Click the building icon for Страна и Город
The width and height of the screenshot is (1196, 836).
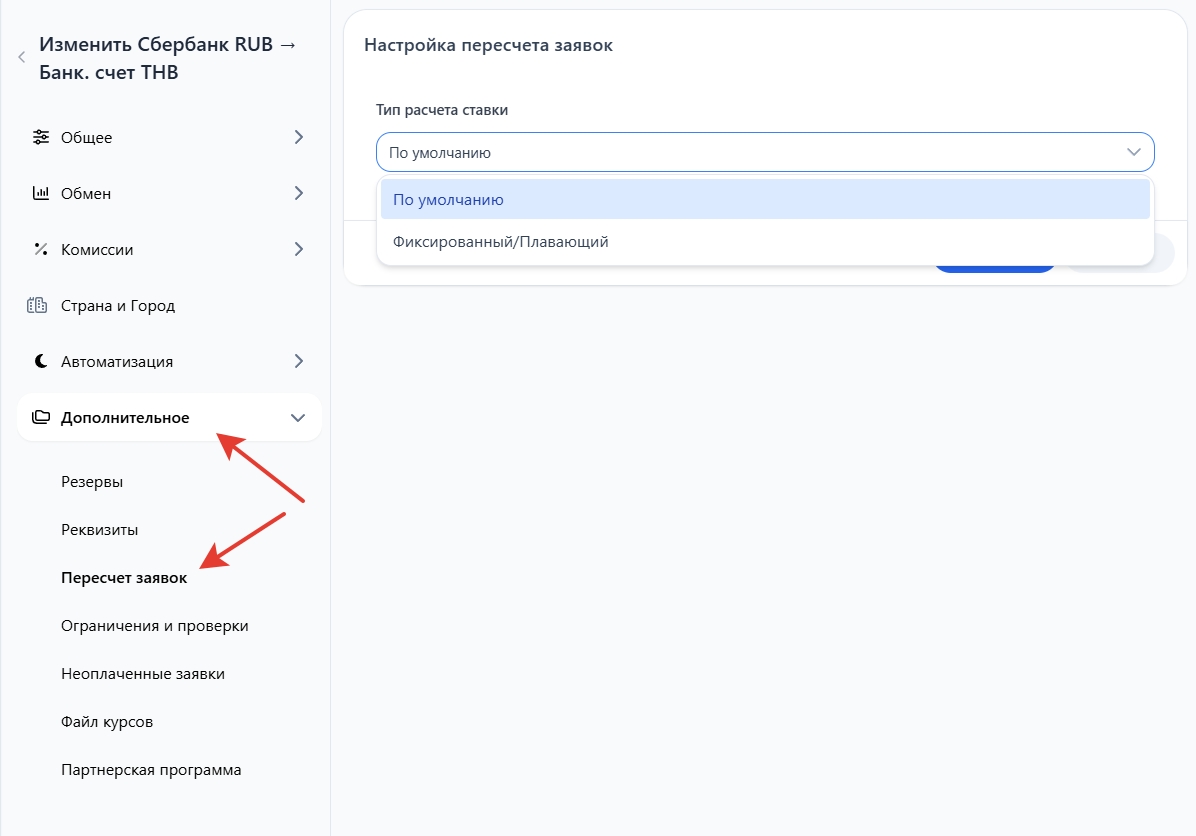pyautogui.click(x=37, y=305)
